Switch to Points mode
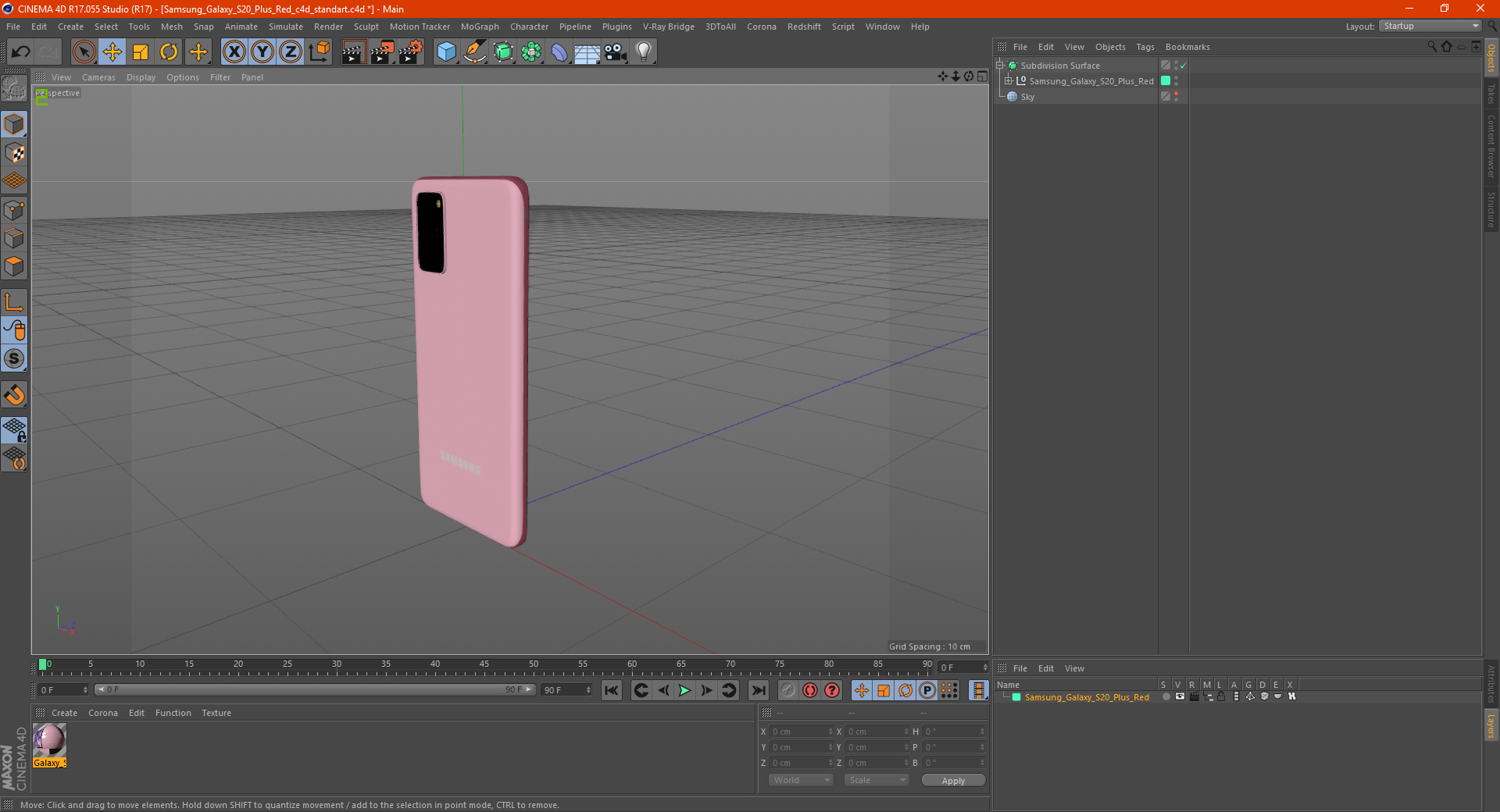Viewport: 1500px width, 812px height. click(x=14, y=209)
